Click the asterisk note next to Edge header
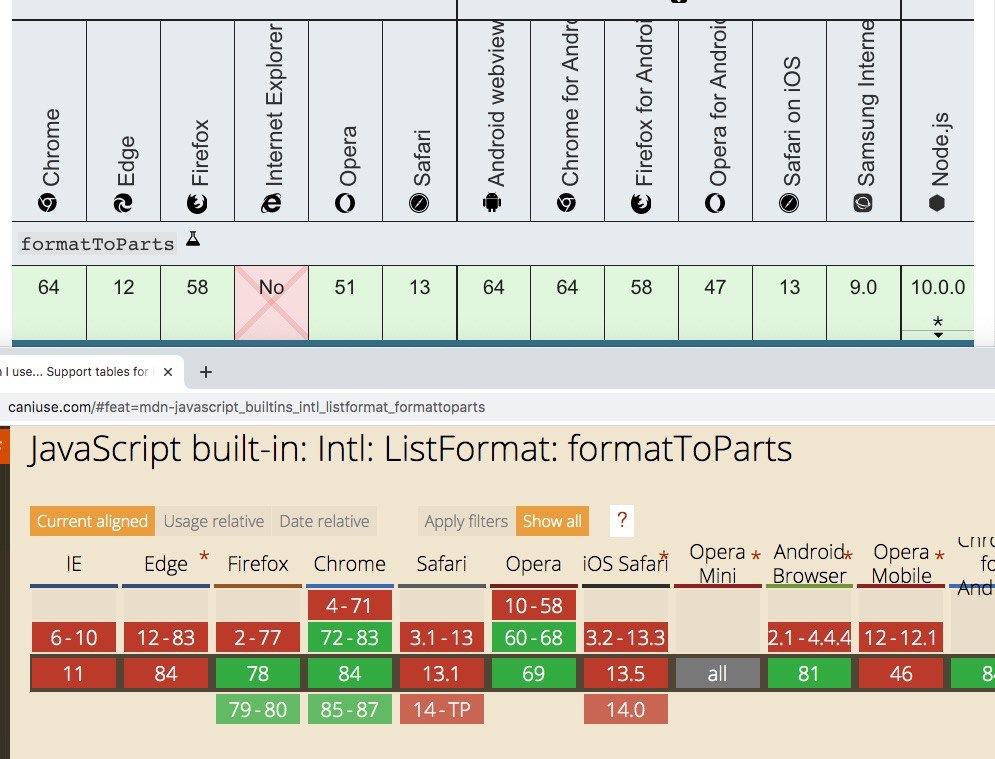This screenshot has height=759, width=995. click(204, 557)
